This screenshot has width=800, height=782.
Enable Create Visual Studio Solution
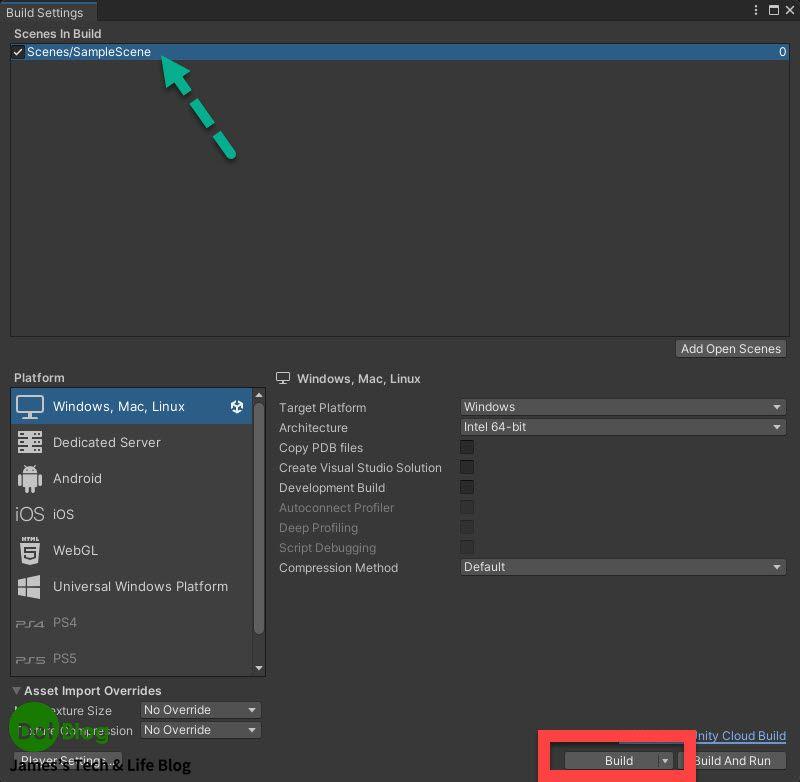pyautogui.click(x=467, y=468)
